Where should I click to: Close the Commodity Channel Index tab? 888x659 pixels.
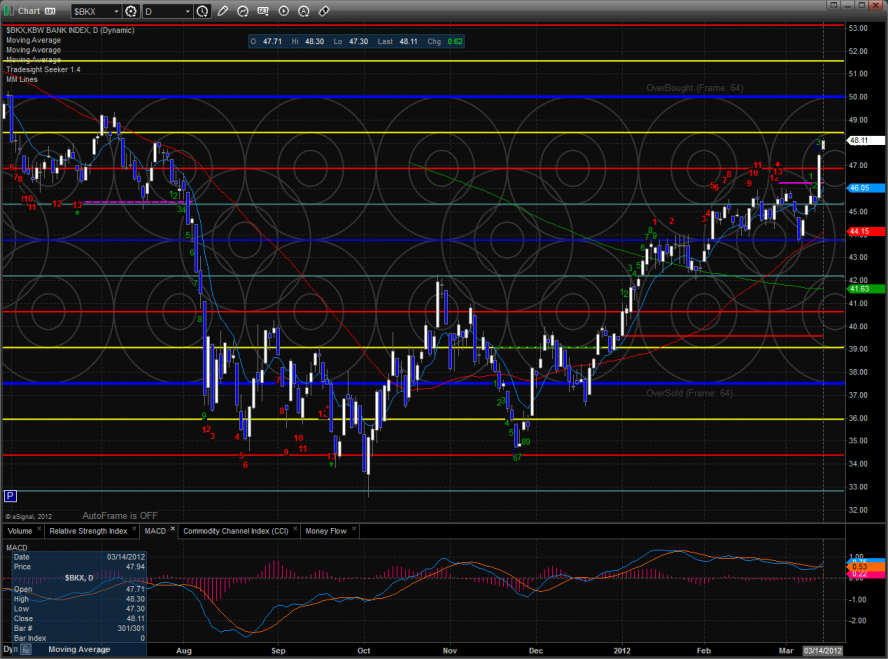pyautogui.click(x=296, y=530)
